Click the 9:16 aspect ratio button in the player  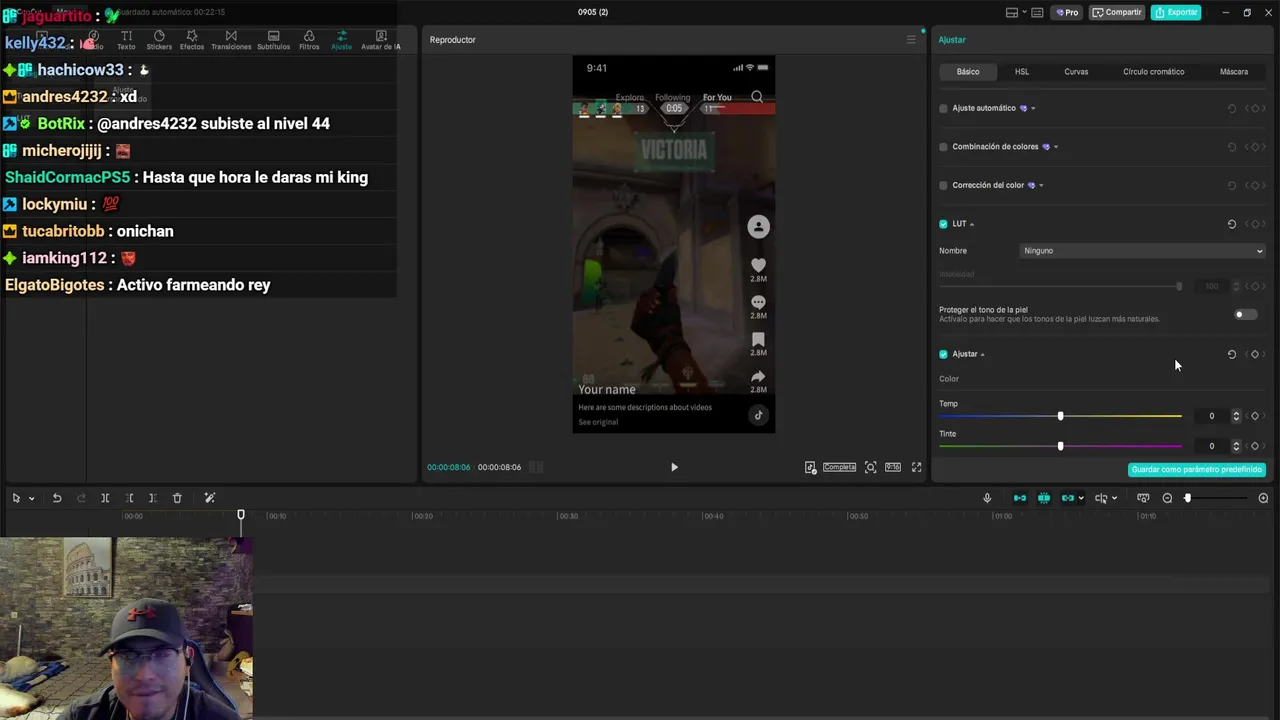click(893, 467)
